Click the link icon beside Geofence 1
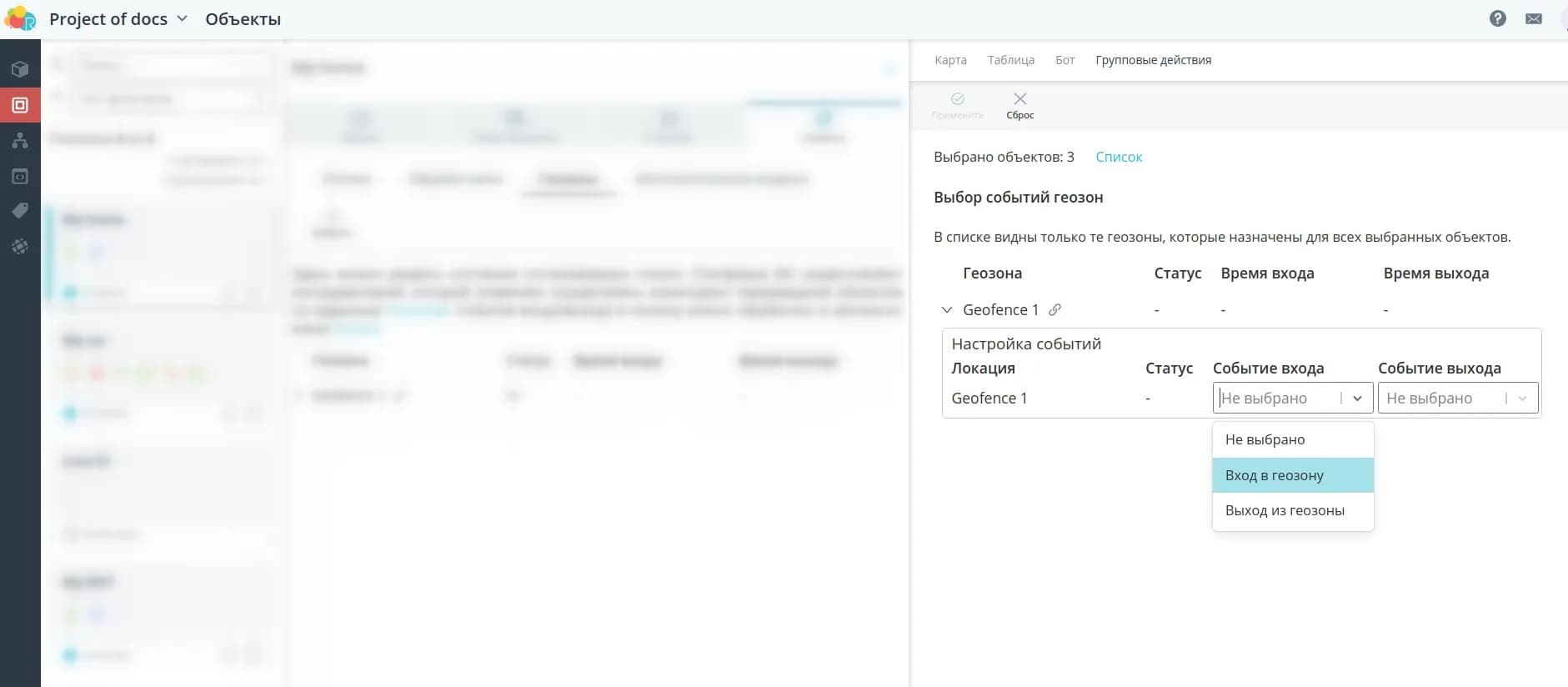 click(x=1055, y=309)
